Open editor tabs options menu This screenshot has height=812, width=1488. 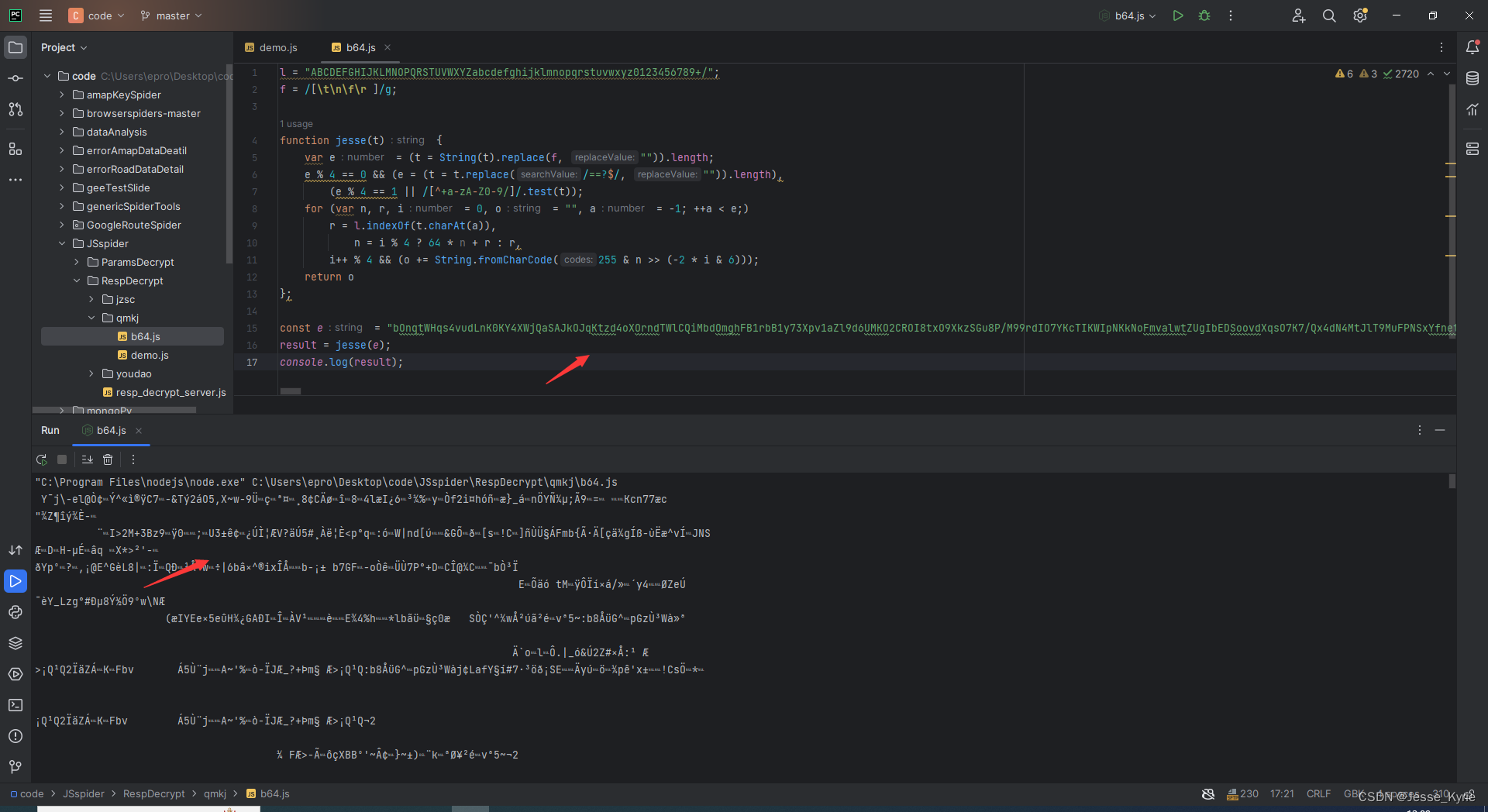tap(1441, 47)
